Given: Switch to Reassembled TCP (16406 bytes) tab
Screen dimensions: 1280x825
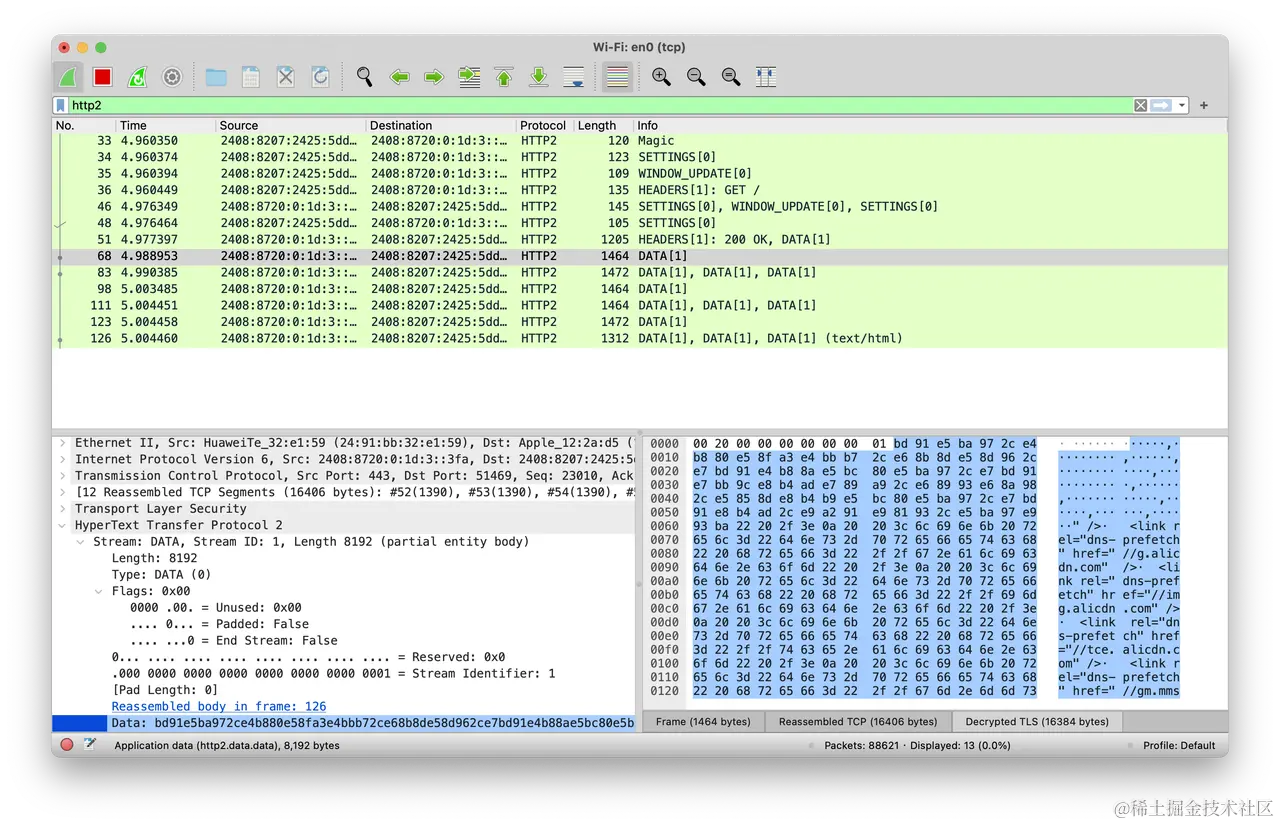Looking at the screenshot, I should click(858, 721).
